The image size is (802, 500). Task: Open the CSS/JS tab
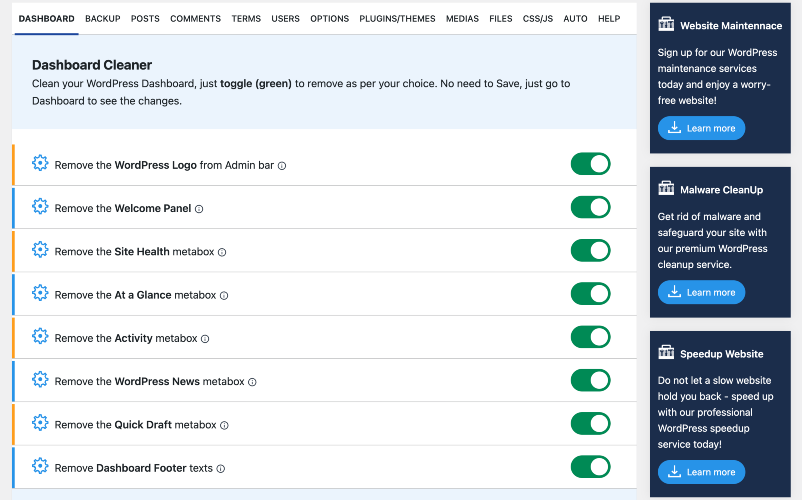pos(538,19)
